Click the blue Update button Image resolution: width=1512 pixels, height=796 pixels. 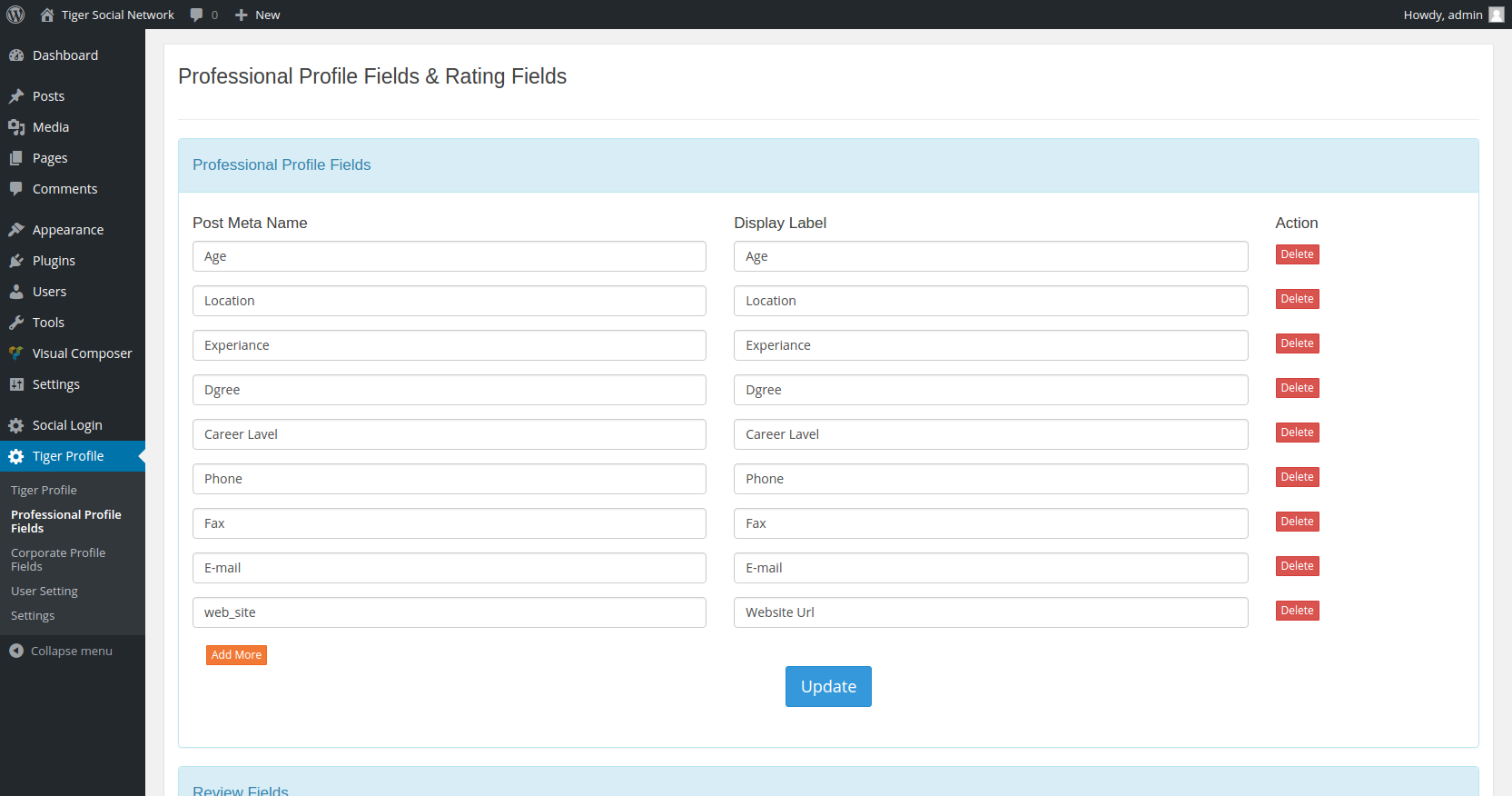[x=828, y=687]
